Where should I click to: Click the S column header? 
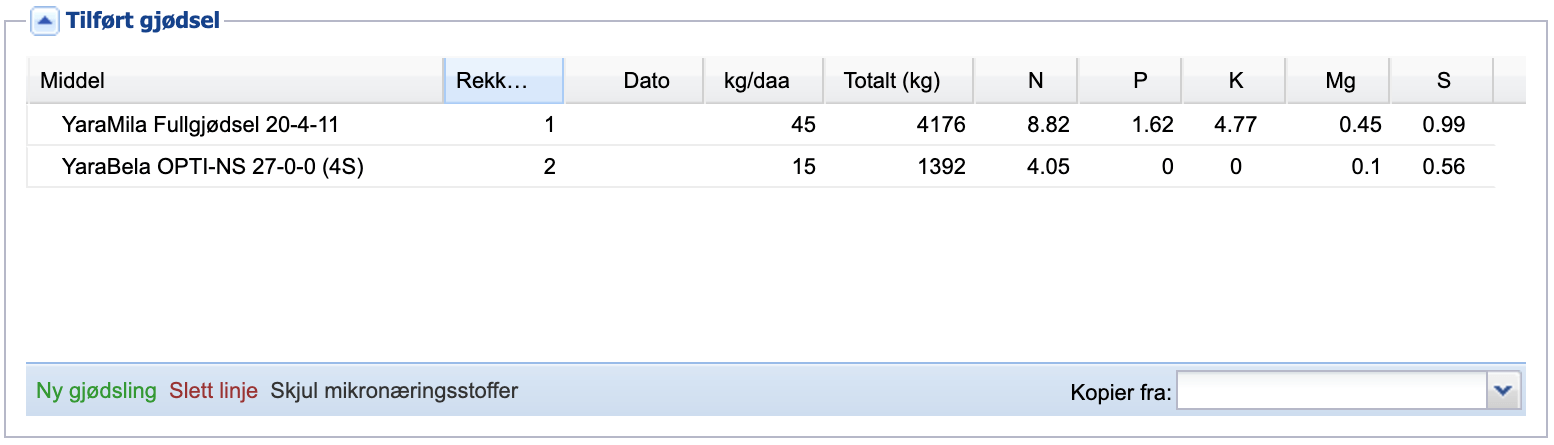point(1442,81)
